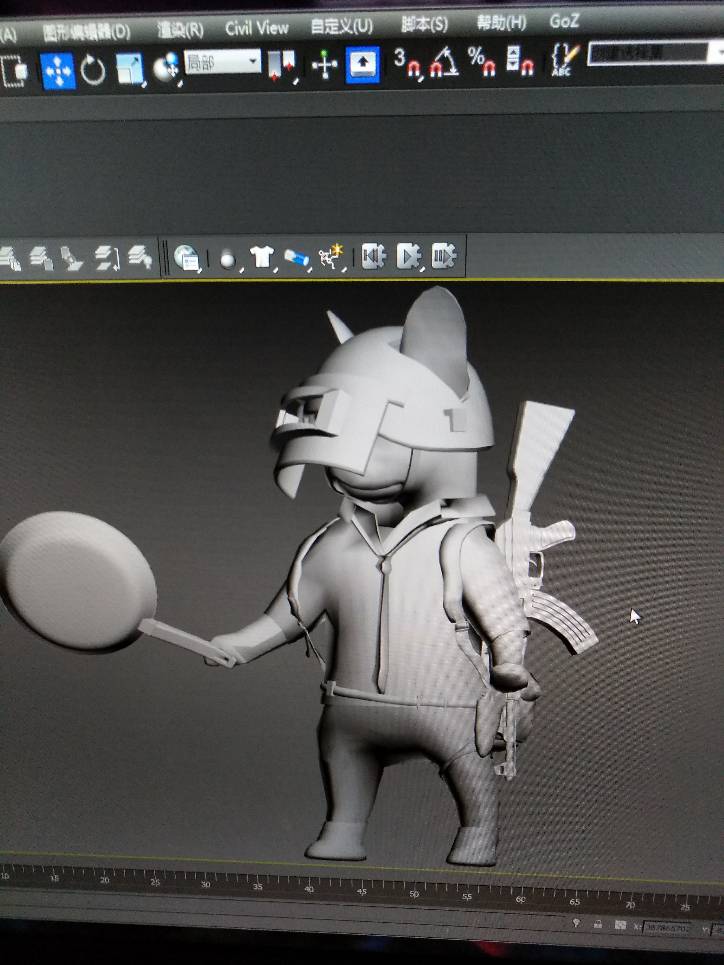Toggle Absolute/Offset transform type-in icon
This screenshot has height=965, width=724.
point(621,925)
